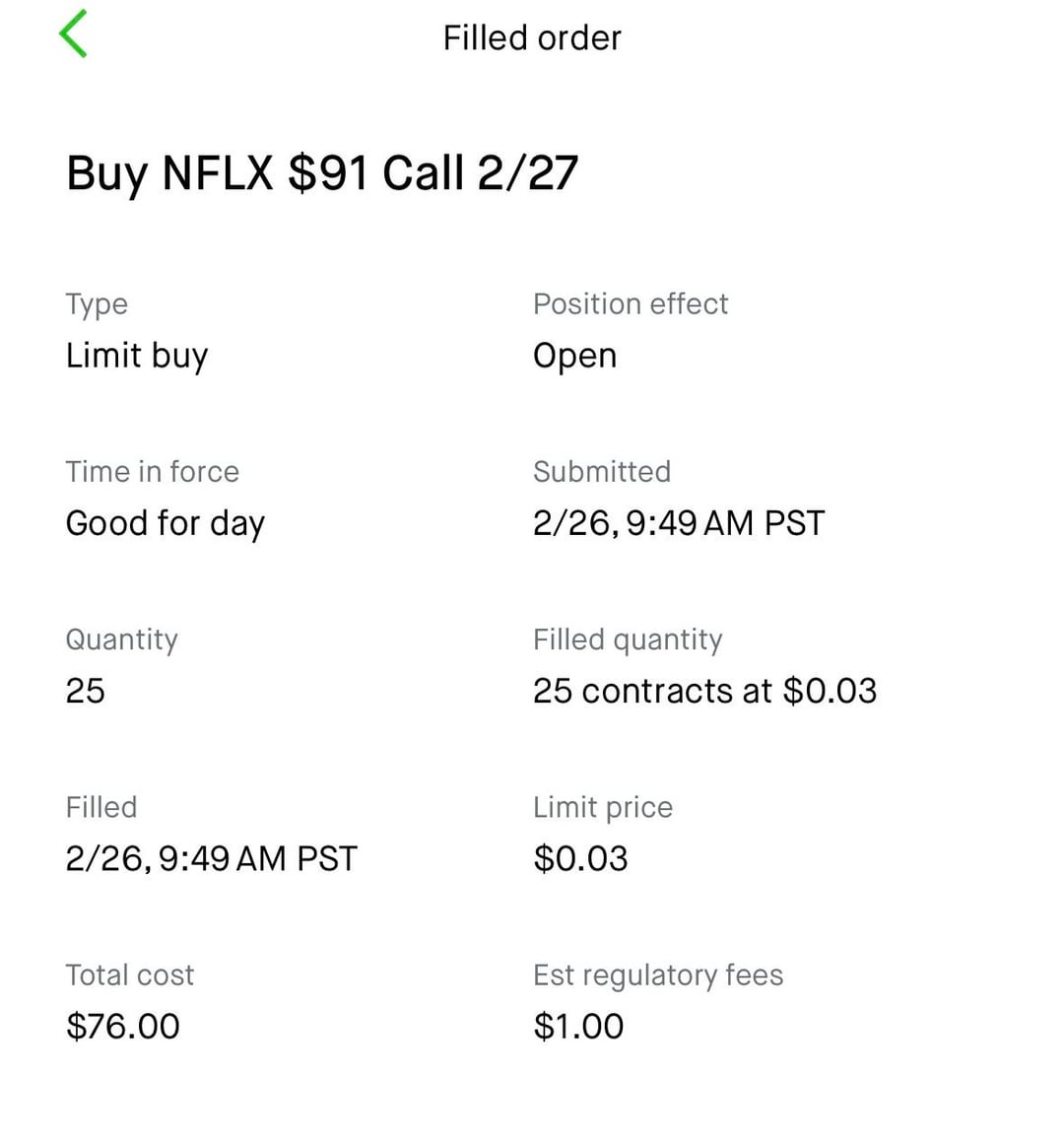Viewport: 1064px width, 1142px height.
Task: Click the "Filled order" page title
Action: 532,38
